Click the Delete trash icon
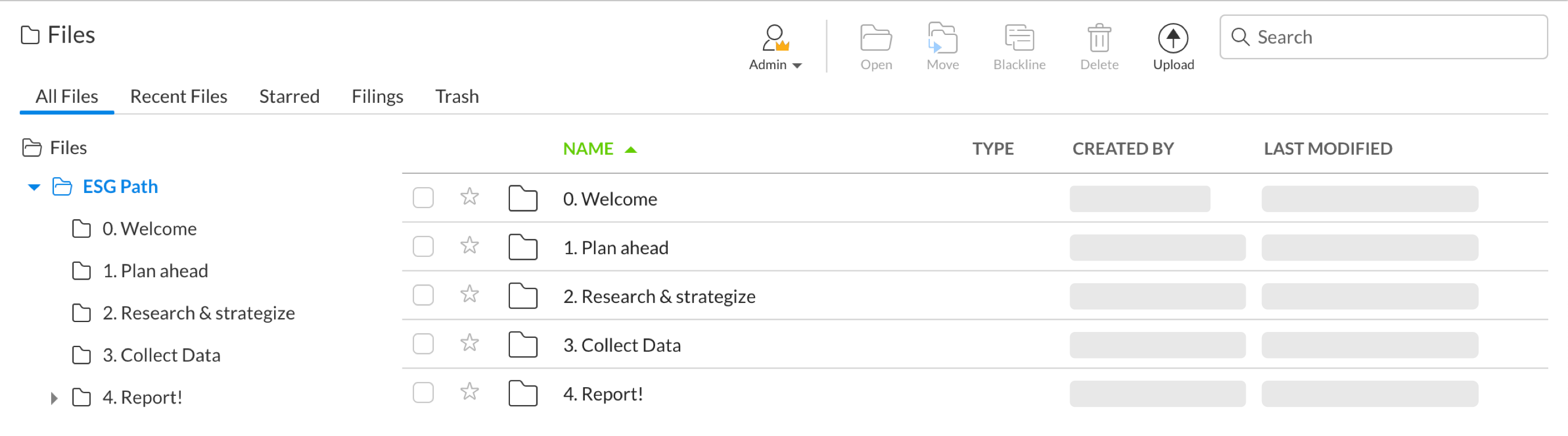Screen dimensions: 1568x436 coord(1099,38)
